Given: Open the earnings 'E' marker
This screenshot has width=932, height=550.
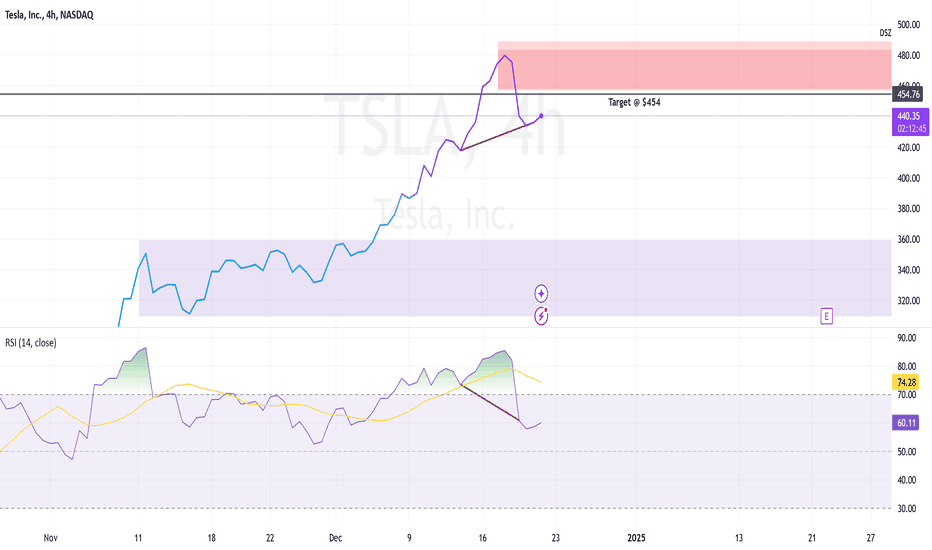Looking at the screenshot, I should (x=826, y=316).
